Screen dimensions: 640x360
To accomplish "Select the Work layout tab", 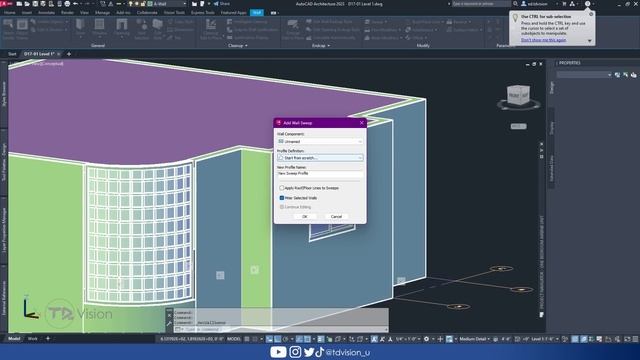I will [33, 338].
